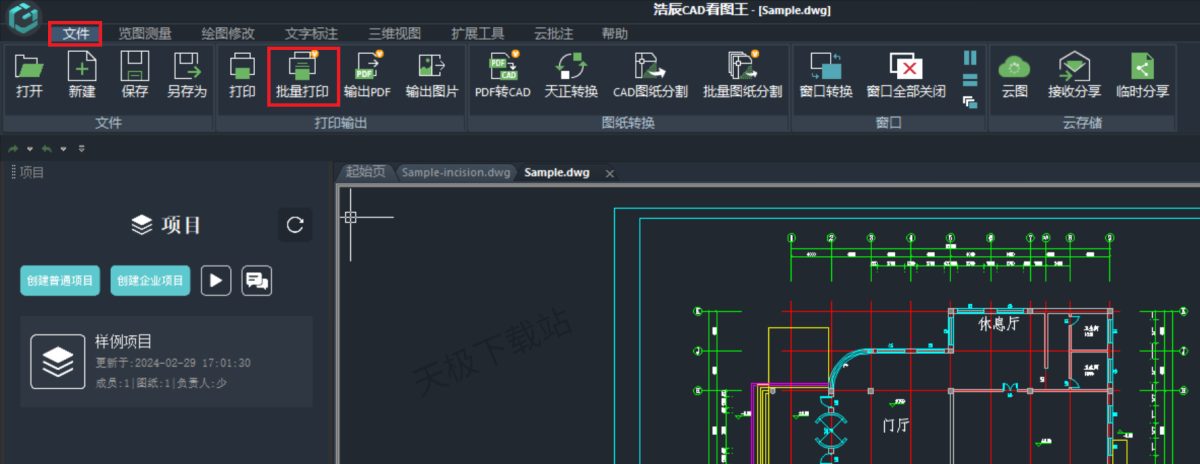Open the chat message icon in project panel
This screenshot has height=464, width=1200.
click(x=257, y=281)
